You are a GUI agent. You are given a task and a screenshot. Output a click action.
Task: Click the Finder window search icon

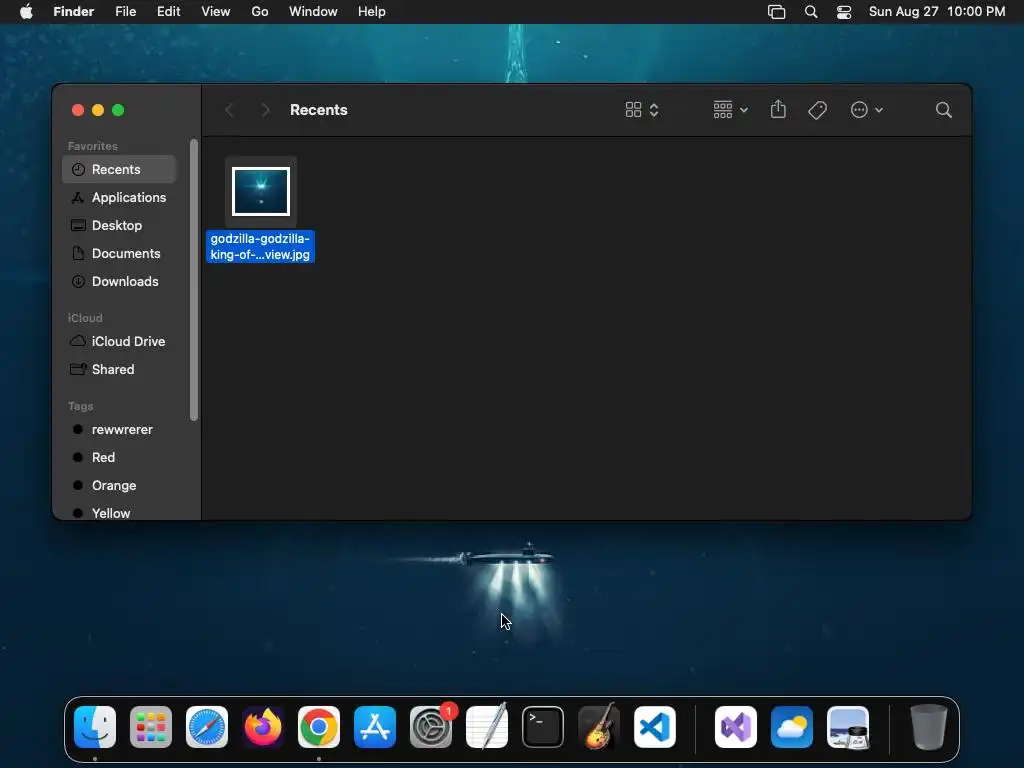tap(944, 110)
